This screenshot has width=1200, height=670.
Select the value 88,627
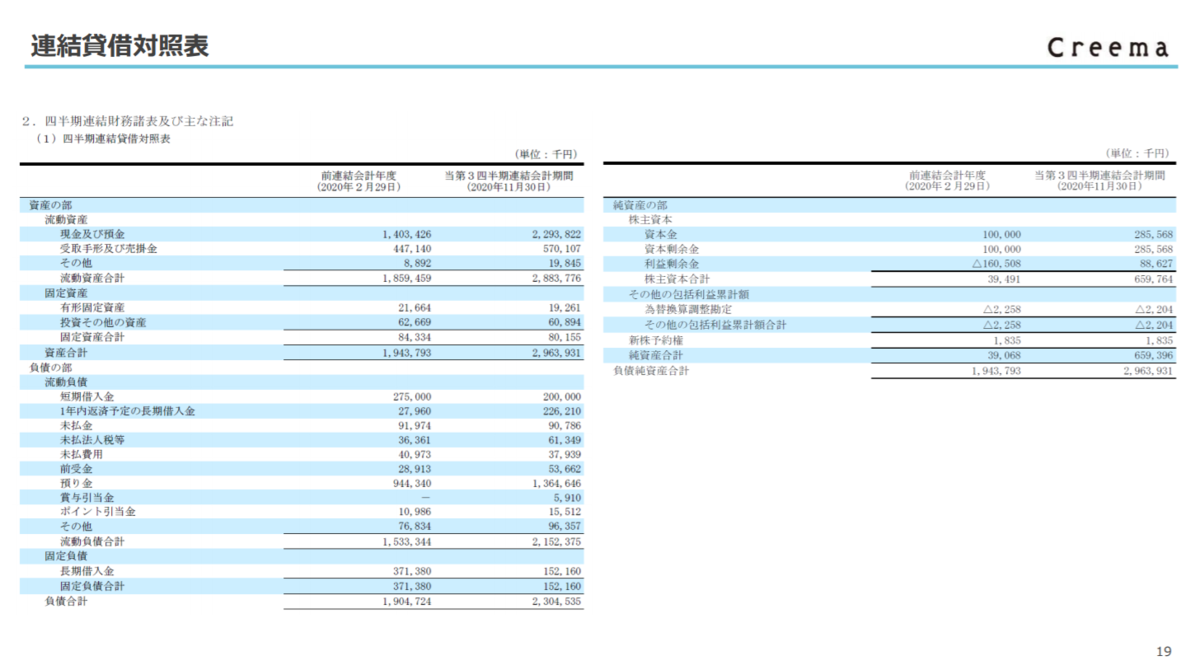point(1157,263)
